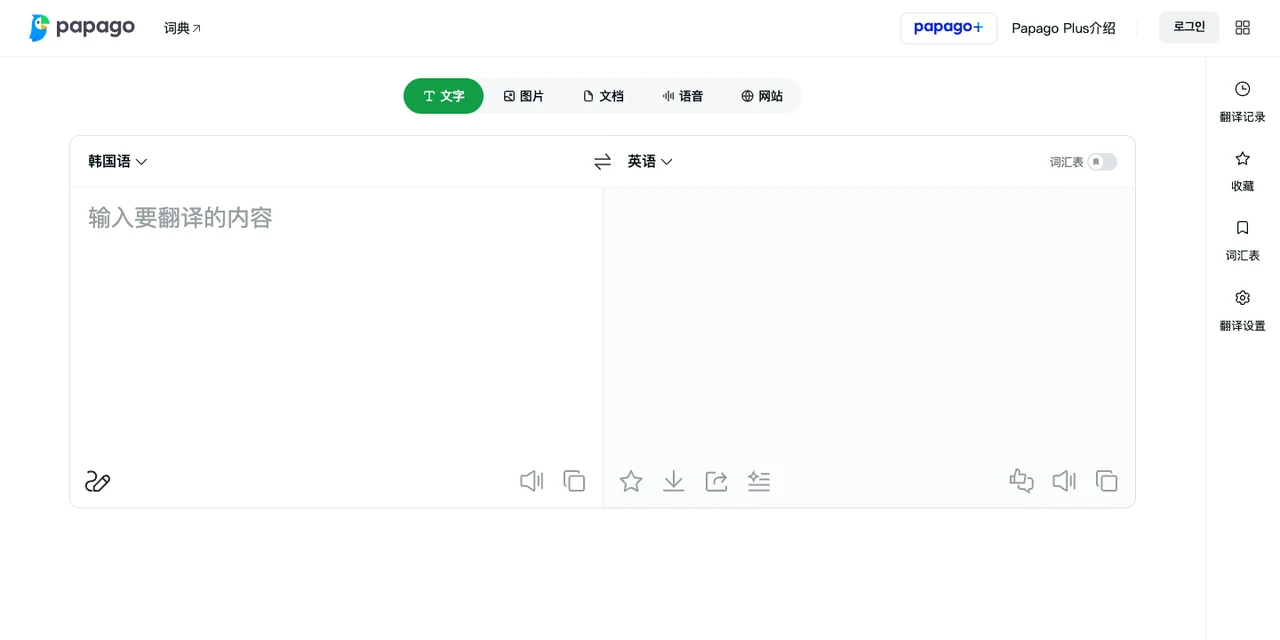The width and height of the screenshot is (1280, 640).
Task: Click the 로그인 login button
Action: (x=1189, y=27)
